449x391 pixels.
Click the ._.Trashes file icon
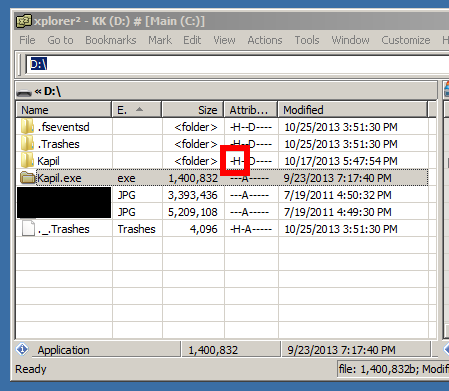click(x=28, y=229)
